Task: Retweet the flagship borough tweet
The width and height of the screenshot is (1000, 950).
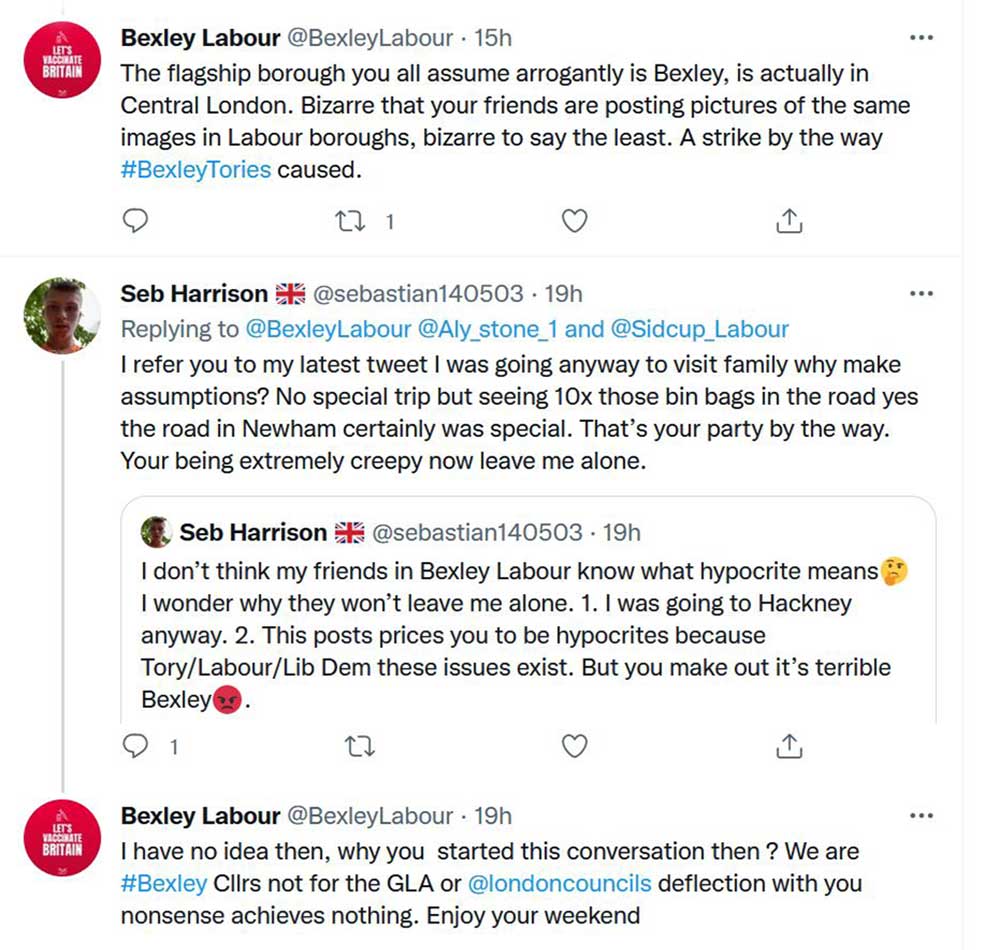Action: coord(350,221)
